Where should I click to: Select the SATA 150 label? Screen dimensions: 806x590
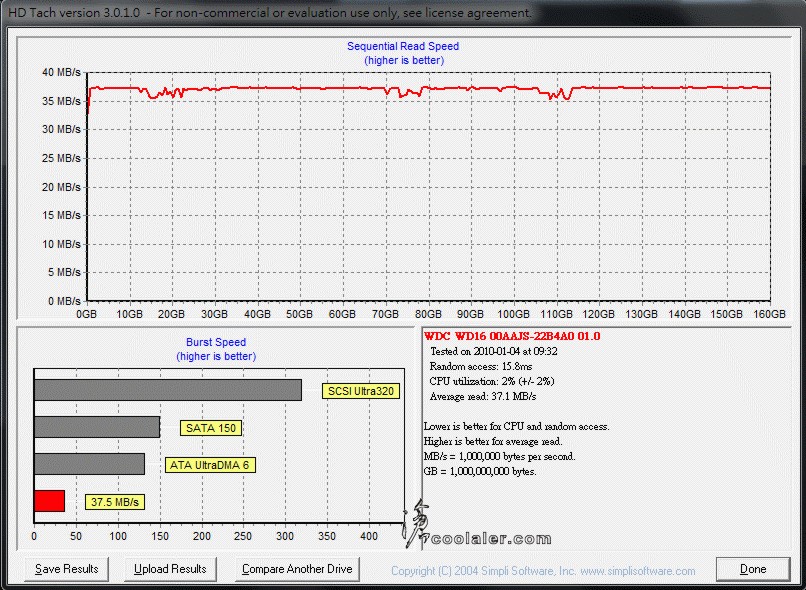point(211,428)
